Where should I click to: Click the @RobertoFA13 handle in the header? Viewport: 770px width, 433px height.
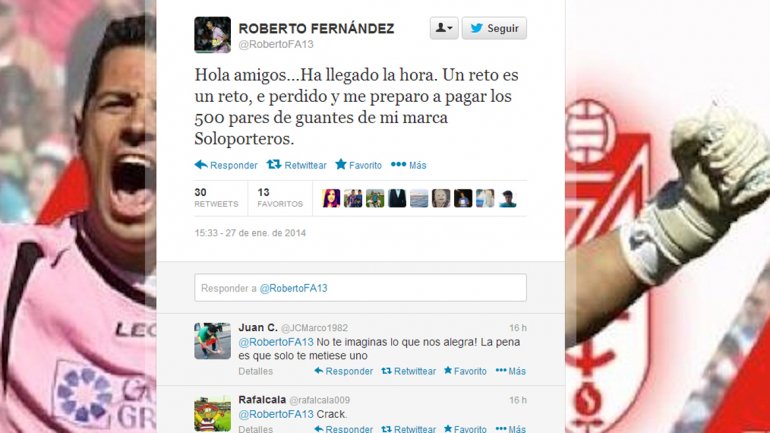click(275, 44)
